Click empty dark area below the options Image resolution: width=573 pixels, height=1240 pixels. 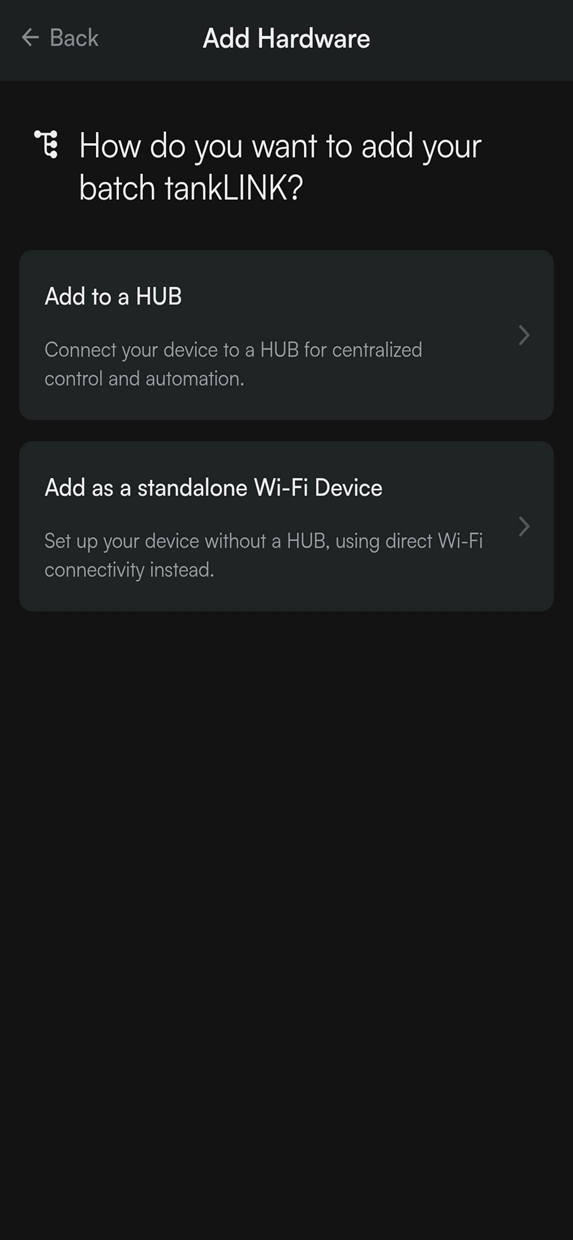click(x=286, y=900)
